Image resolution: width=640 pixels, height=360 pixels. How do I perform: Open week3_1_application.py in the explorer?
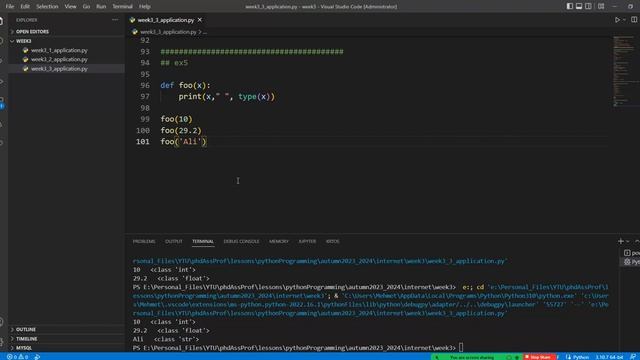click(x=66, y=50)
